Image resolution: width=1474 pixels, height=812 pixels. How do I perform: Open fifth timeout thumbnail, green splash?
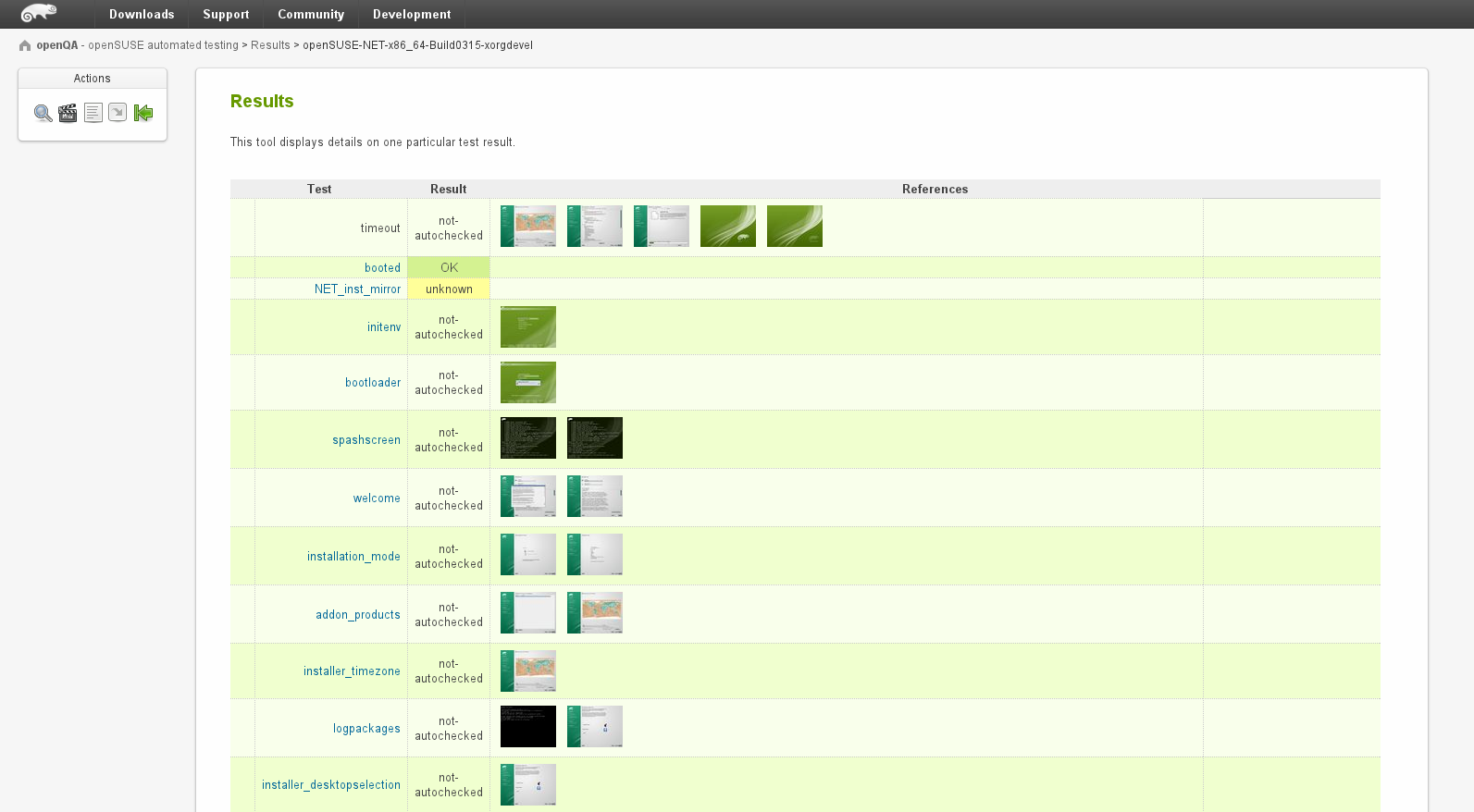click(795, 227)
